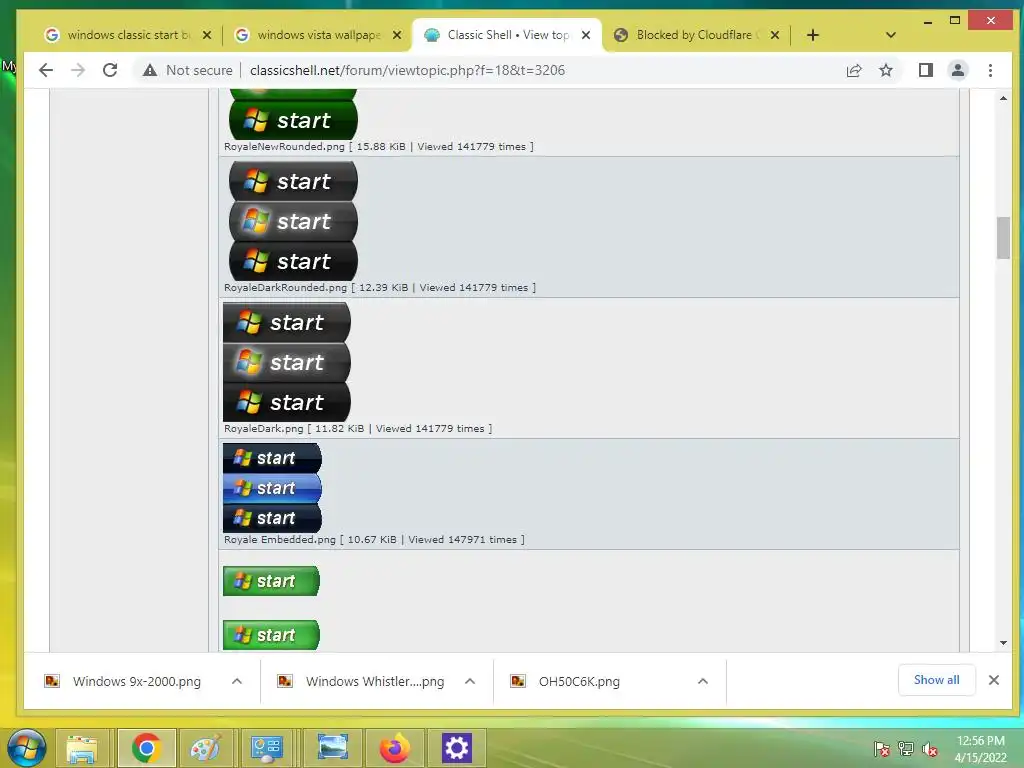Click the Action Center flag tray icon
This screenshot has height=768, width=1024.
881,749
